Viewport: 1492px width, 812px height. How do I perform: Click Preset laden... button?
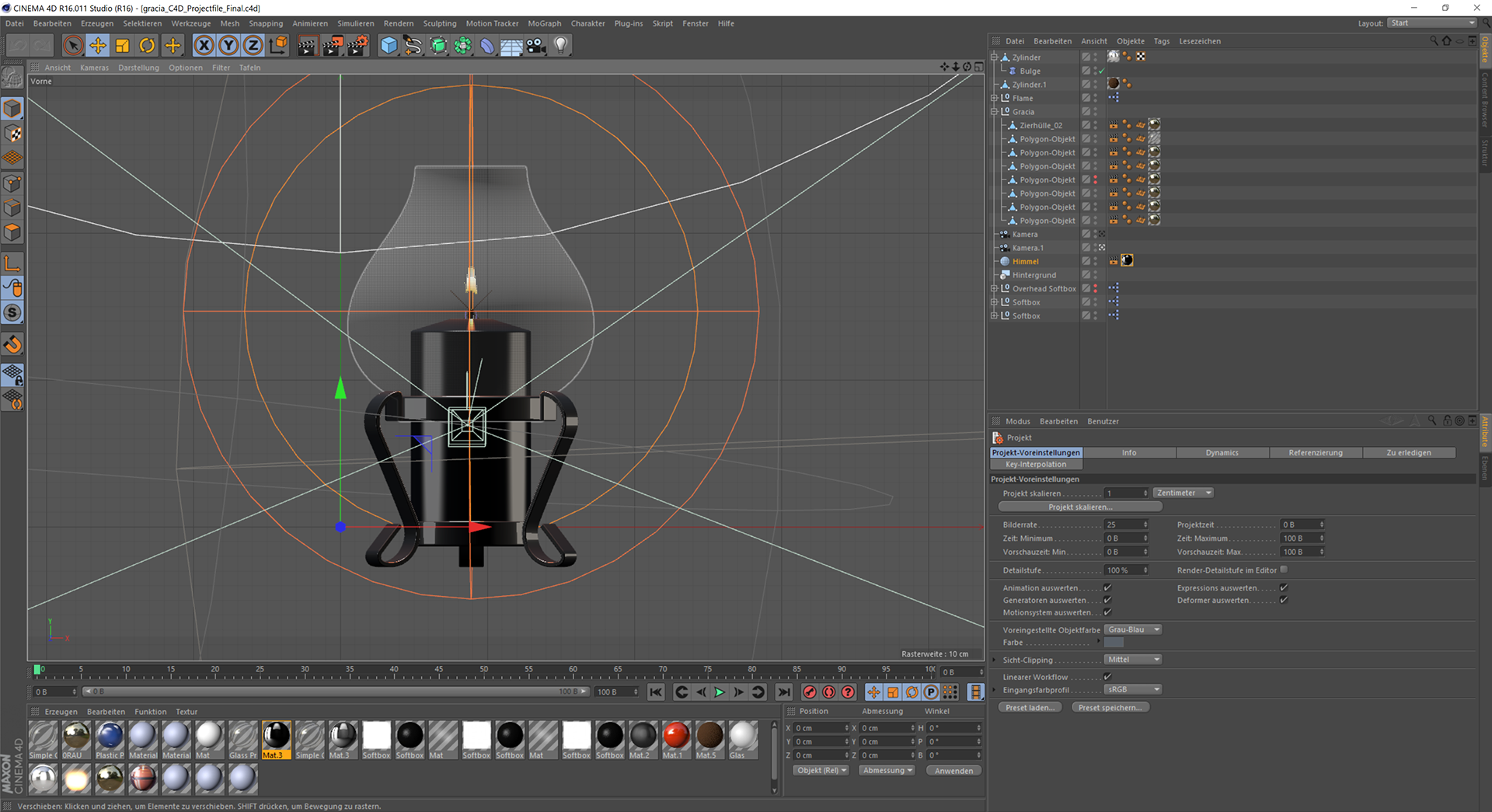click(1030, 707)
